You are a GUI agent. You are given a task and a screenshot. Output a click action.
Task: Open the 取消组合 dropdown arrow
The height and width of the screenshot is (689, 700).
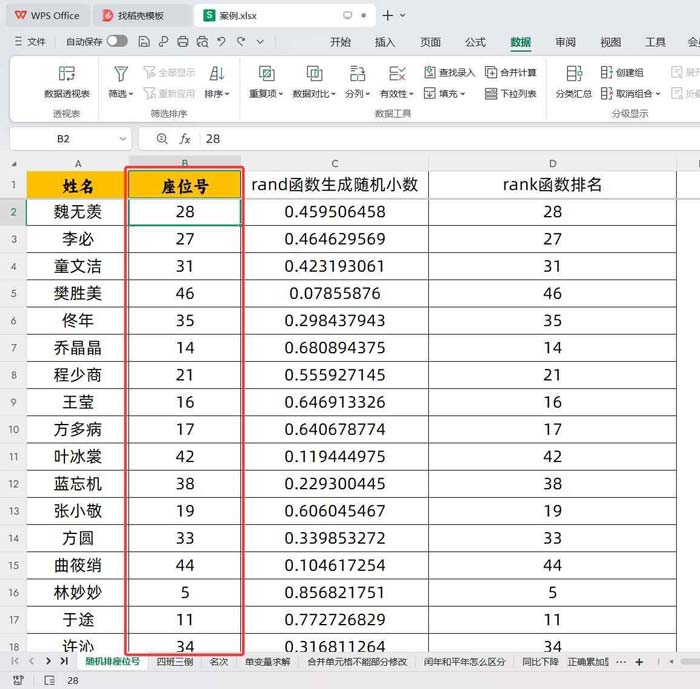658,94
